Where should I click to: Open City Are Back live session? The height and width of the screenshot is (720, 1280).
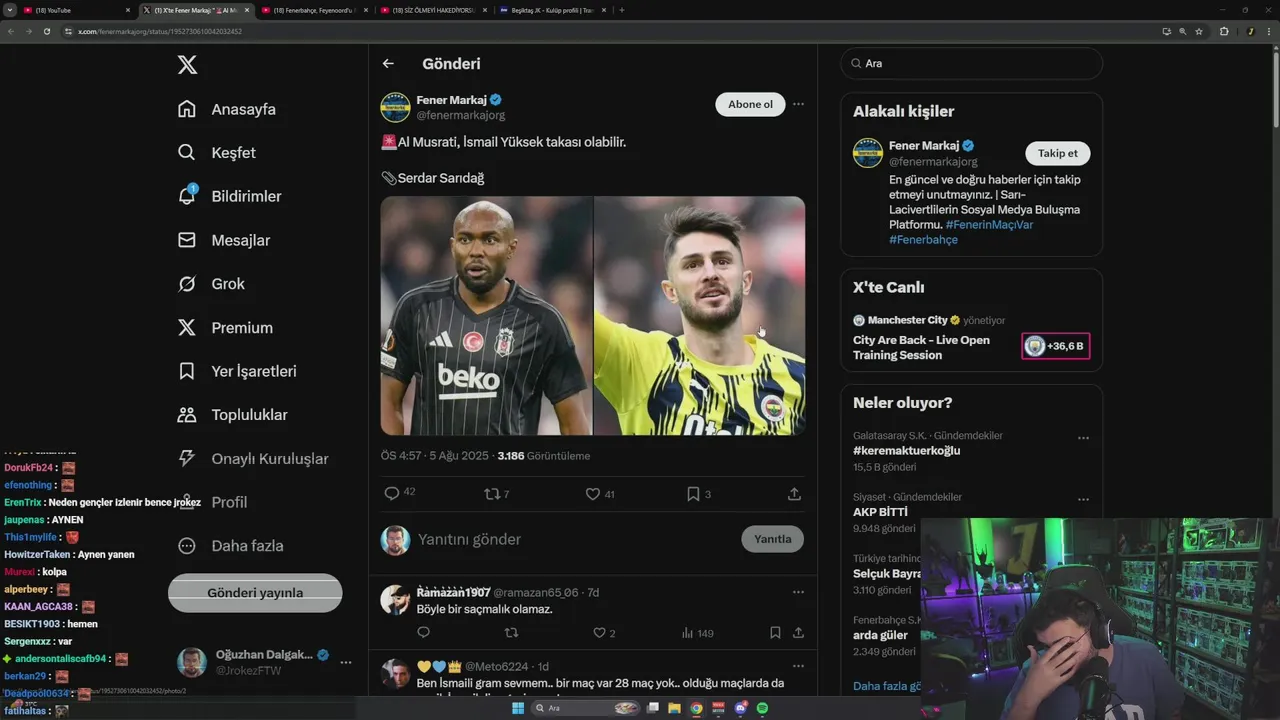921,347
